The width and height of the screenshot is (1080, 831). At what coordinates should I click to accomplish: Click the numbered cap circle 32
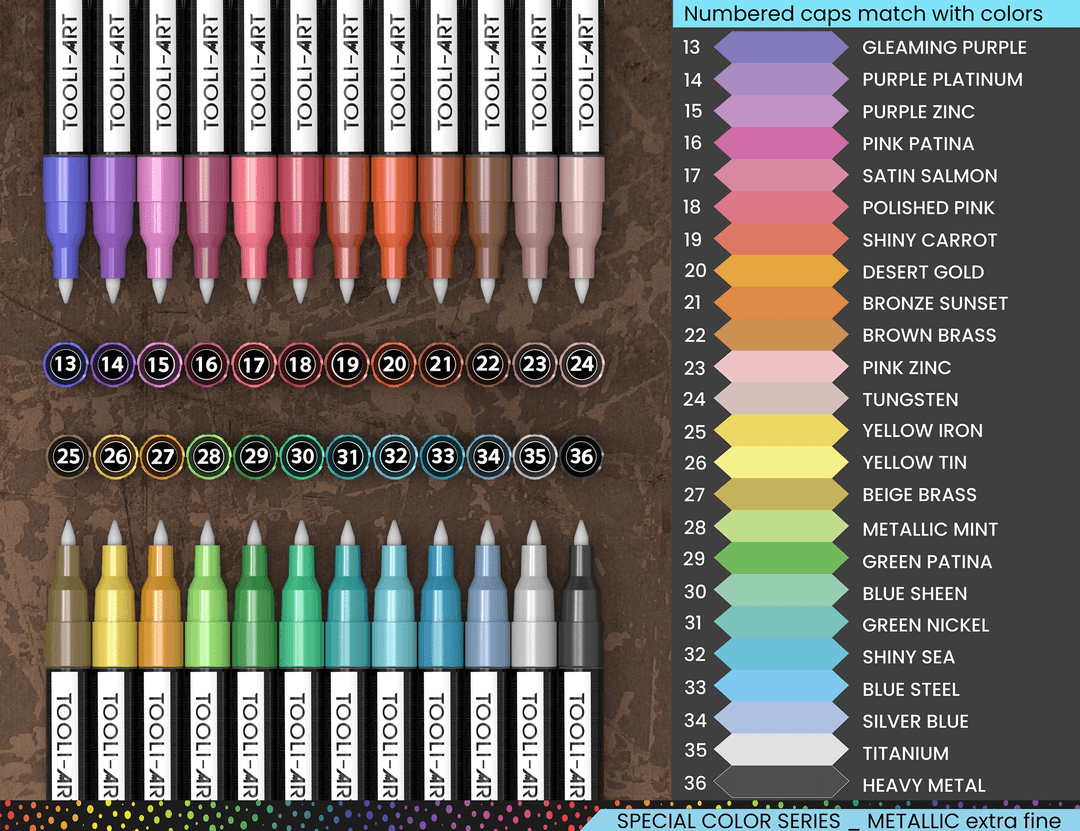tap(395, 457)
